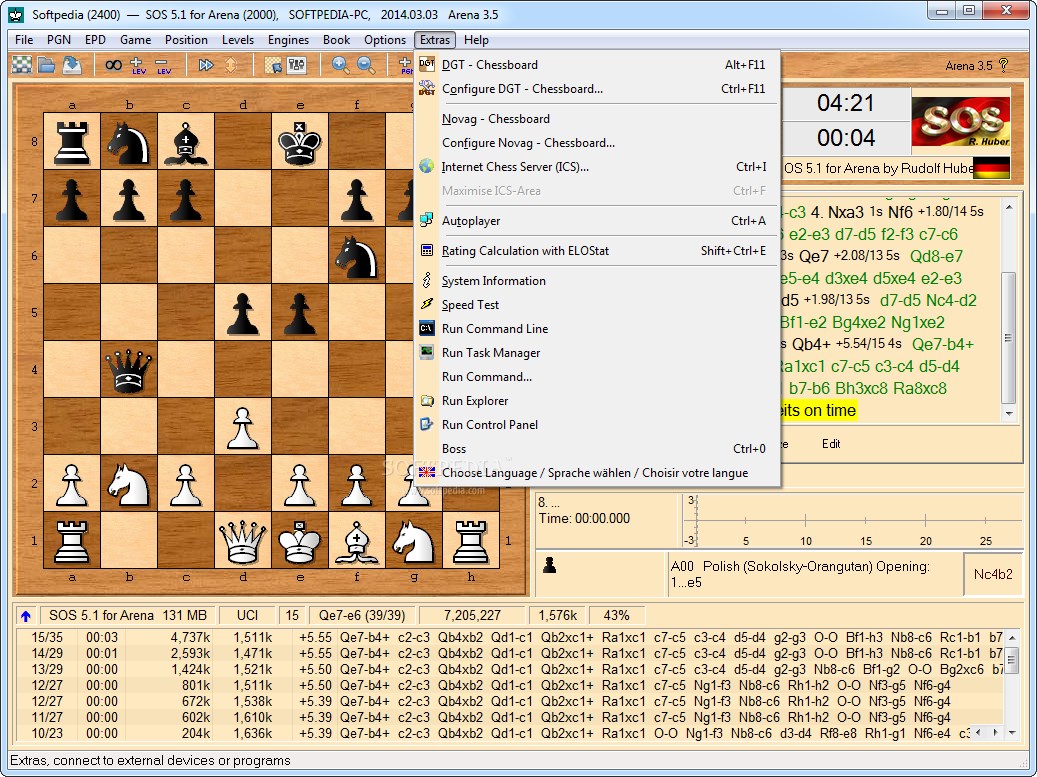Click the save game toolbar icon

pyautogui.click(x=71, y=65)
